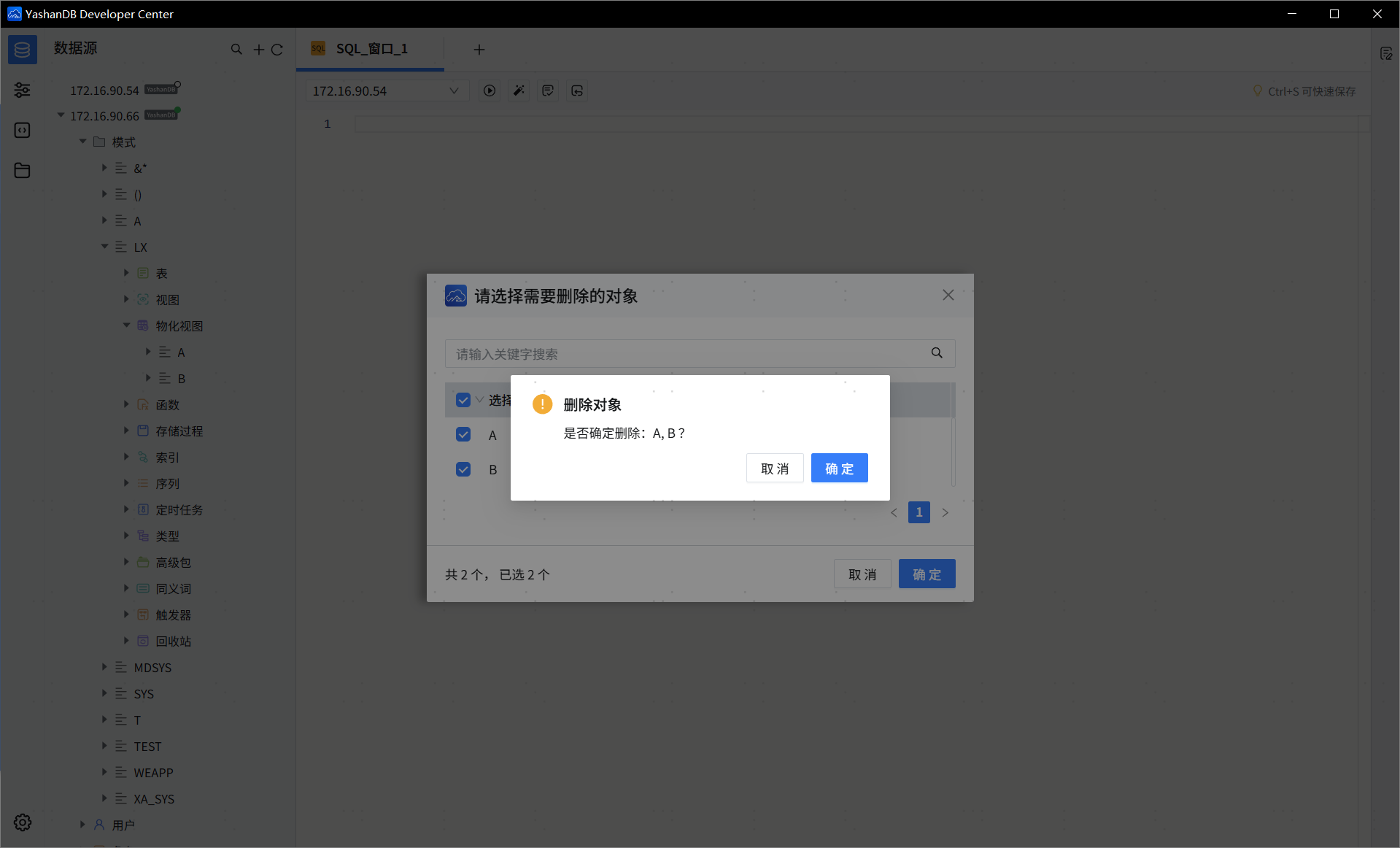Uncheck the checkbox for object A

[463, 435]
